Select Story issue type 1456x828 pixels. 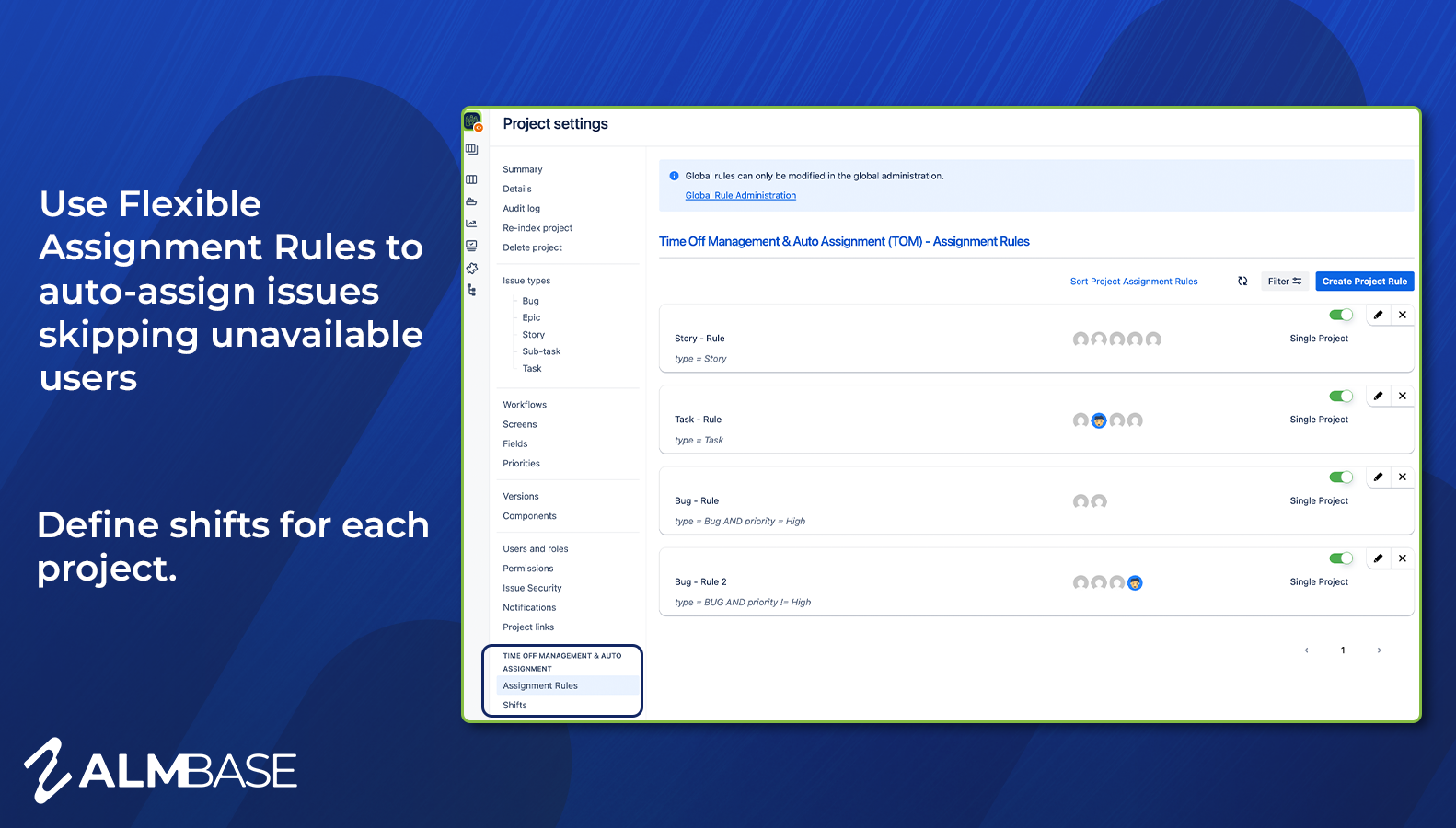534,335
